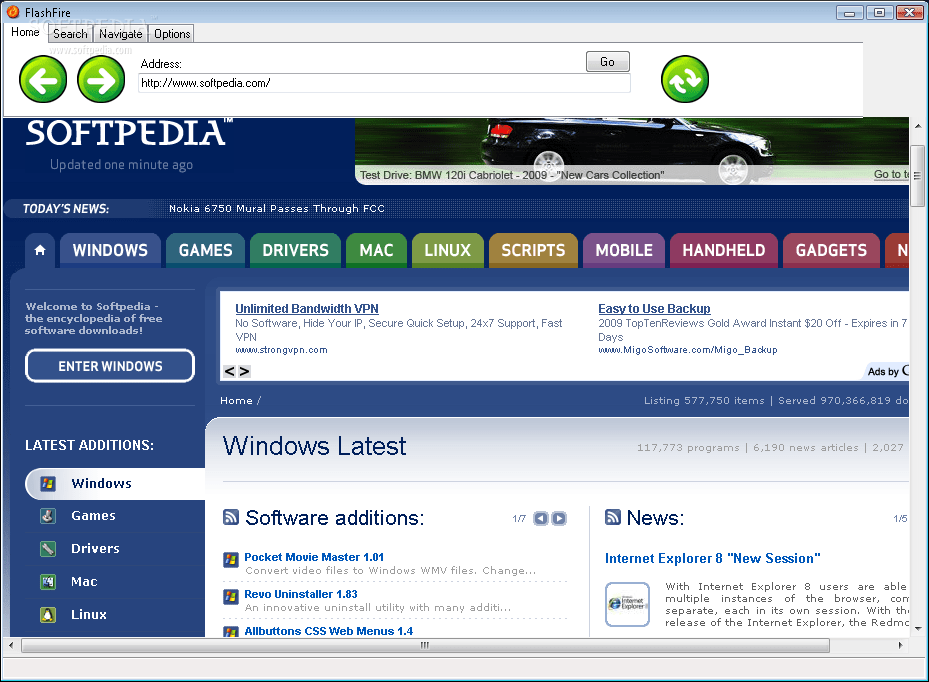The image size is (929, 682).
Task: Switch to the Search tab
Action: click(x=70, y=34)
